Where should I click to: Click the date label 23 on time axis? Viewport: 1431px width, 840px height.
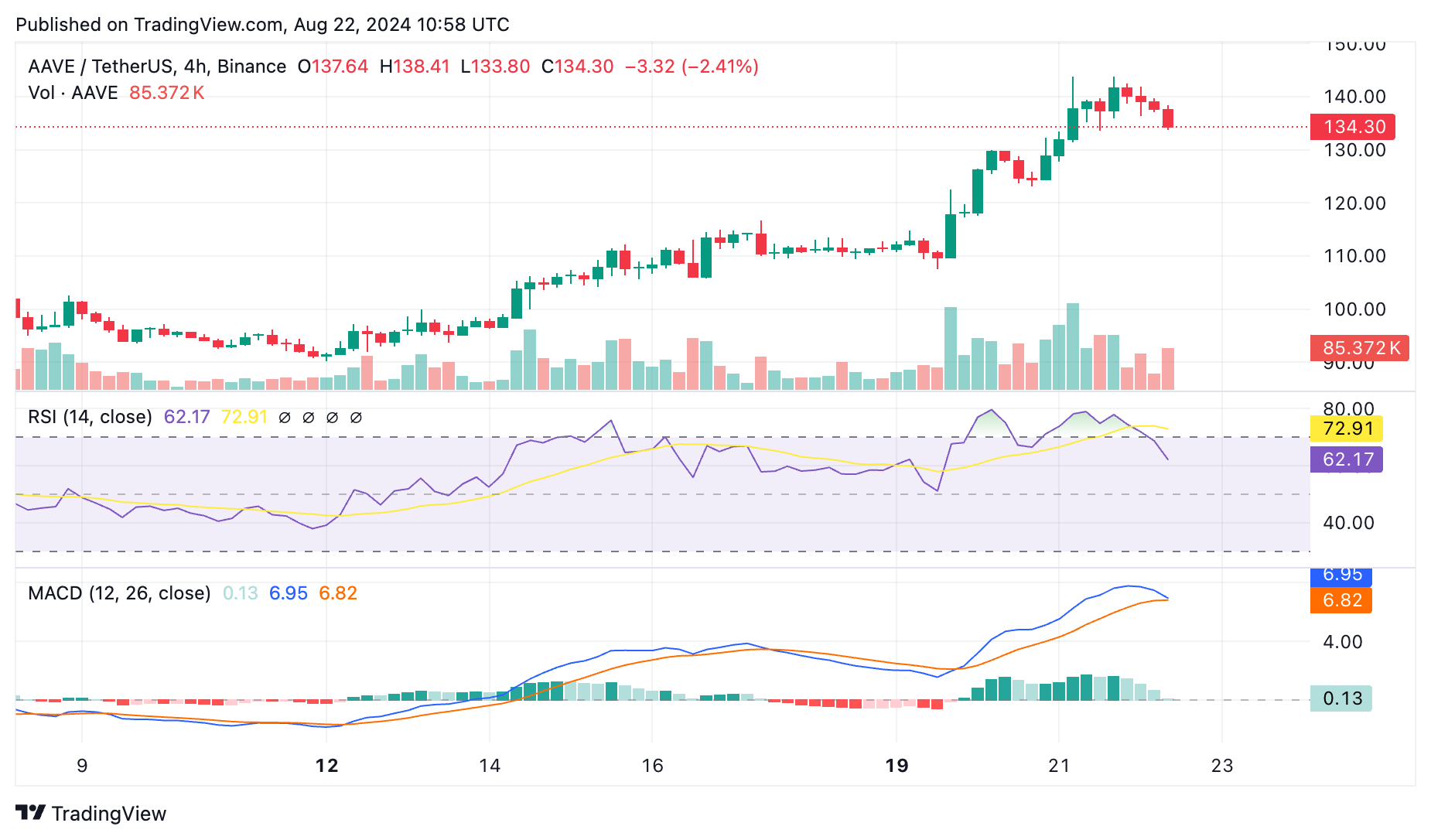point(1221,766)
